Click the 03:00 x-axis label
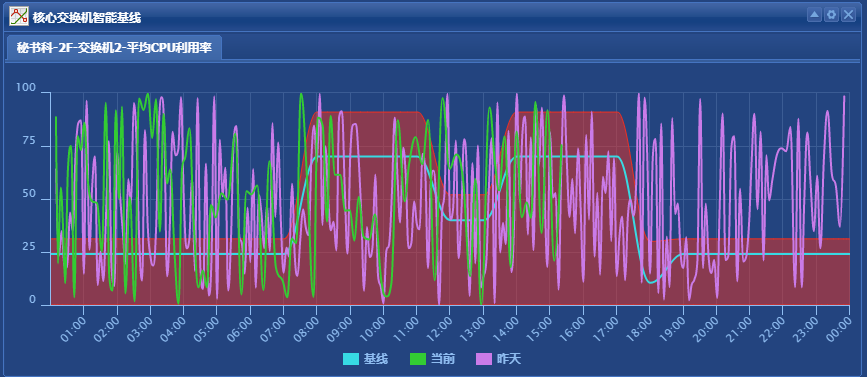The width and height of the screenshot is (867, 377). pyautogui.click(x=139, y=328)
